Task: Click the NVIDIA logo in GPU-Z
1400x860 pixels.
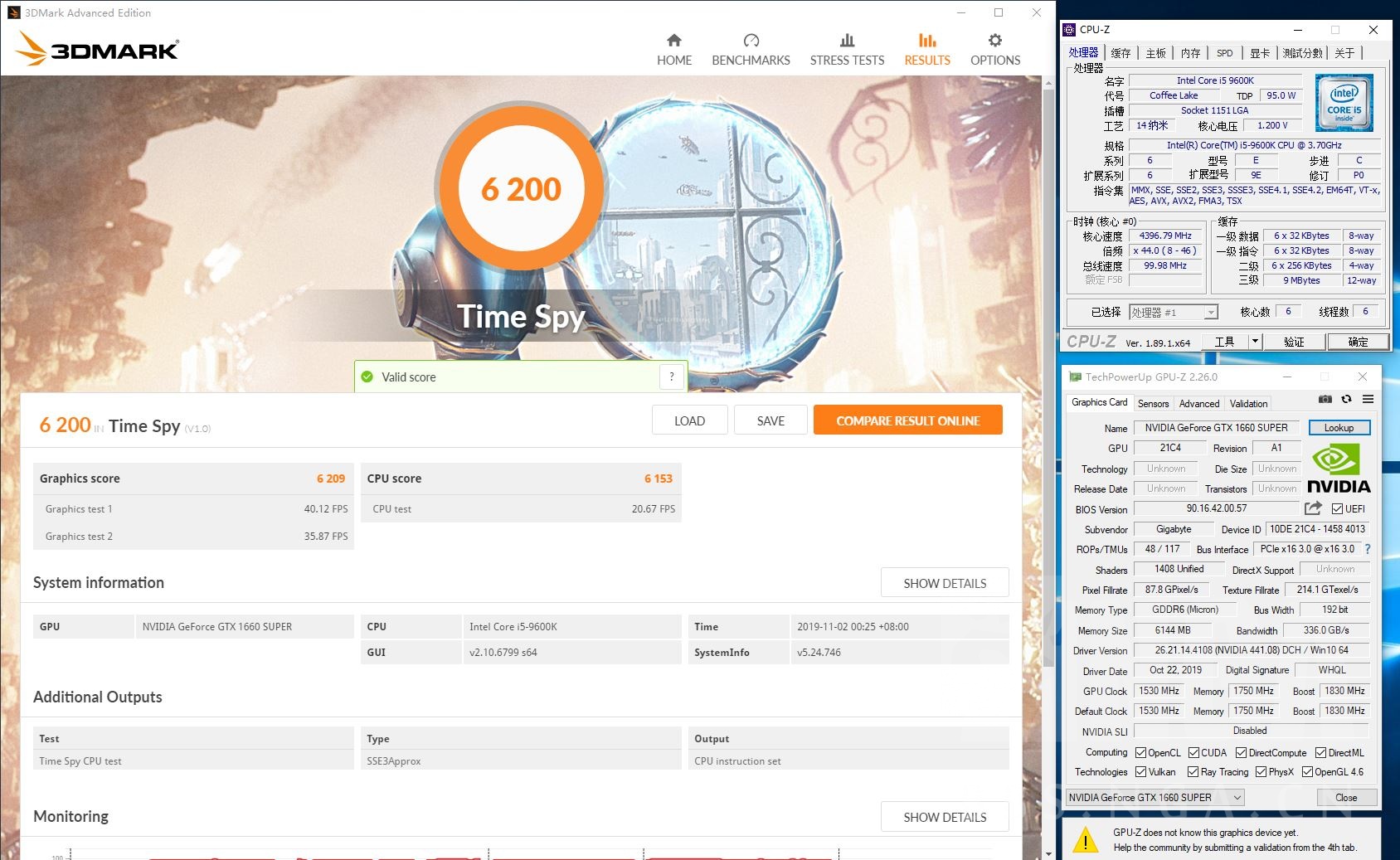Action: (x=1338, y=469)
